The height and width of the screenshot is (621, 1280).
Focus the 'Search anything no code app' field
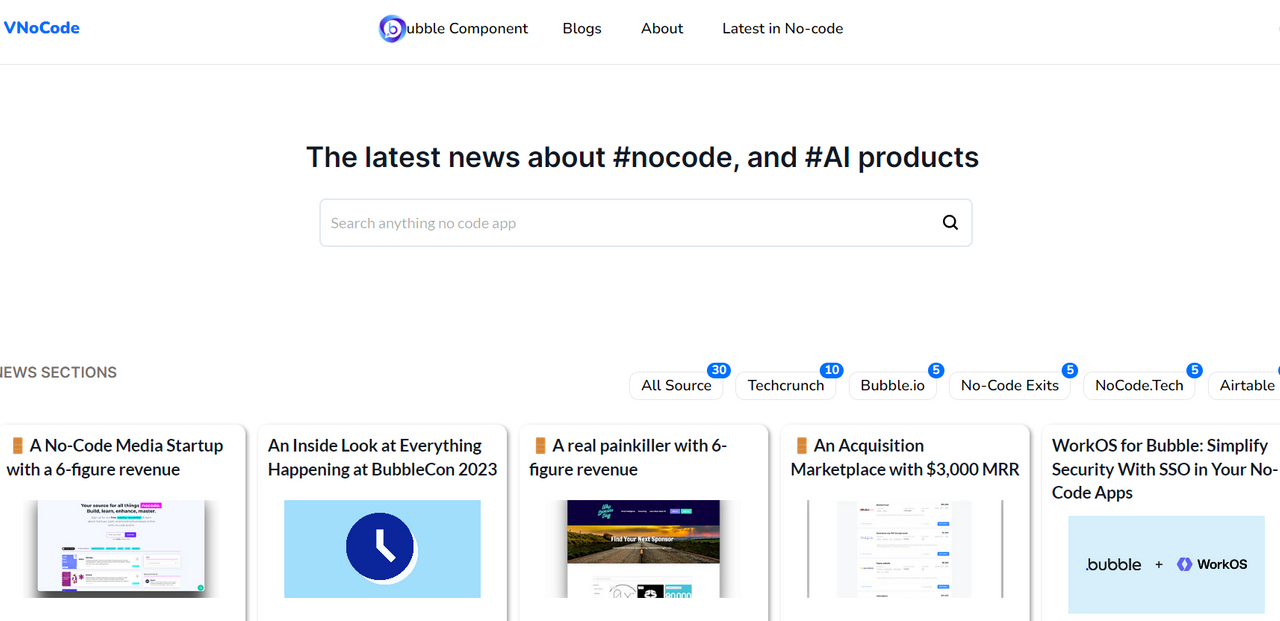pyautogui.click(x=646, y=223)
